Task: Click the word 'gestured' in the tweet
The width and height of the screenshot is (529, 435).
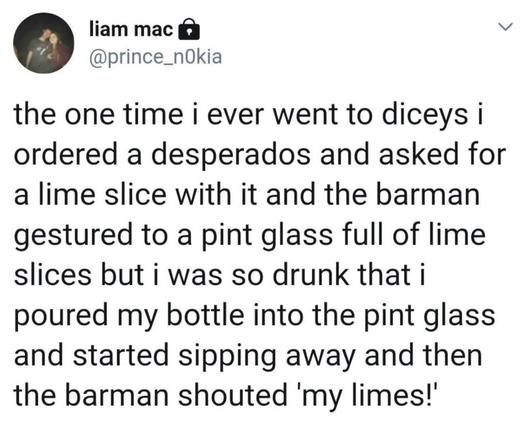Action: click(x=74, y=235)
